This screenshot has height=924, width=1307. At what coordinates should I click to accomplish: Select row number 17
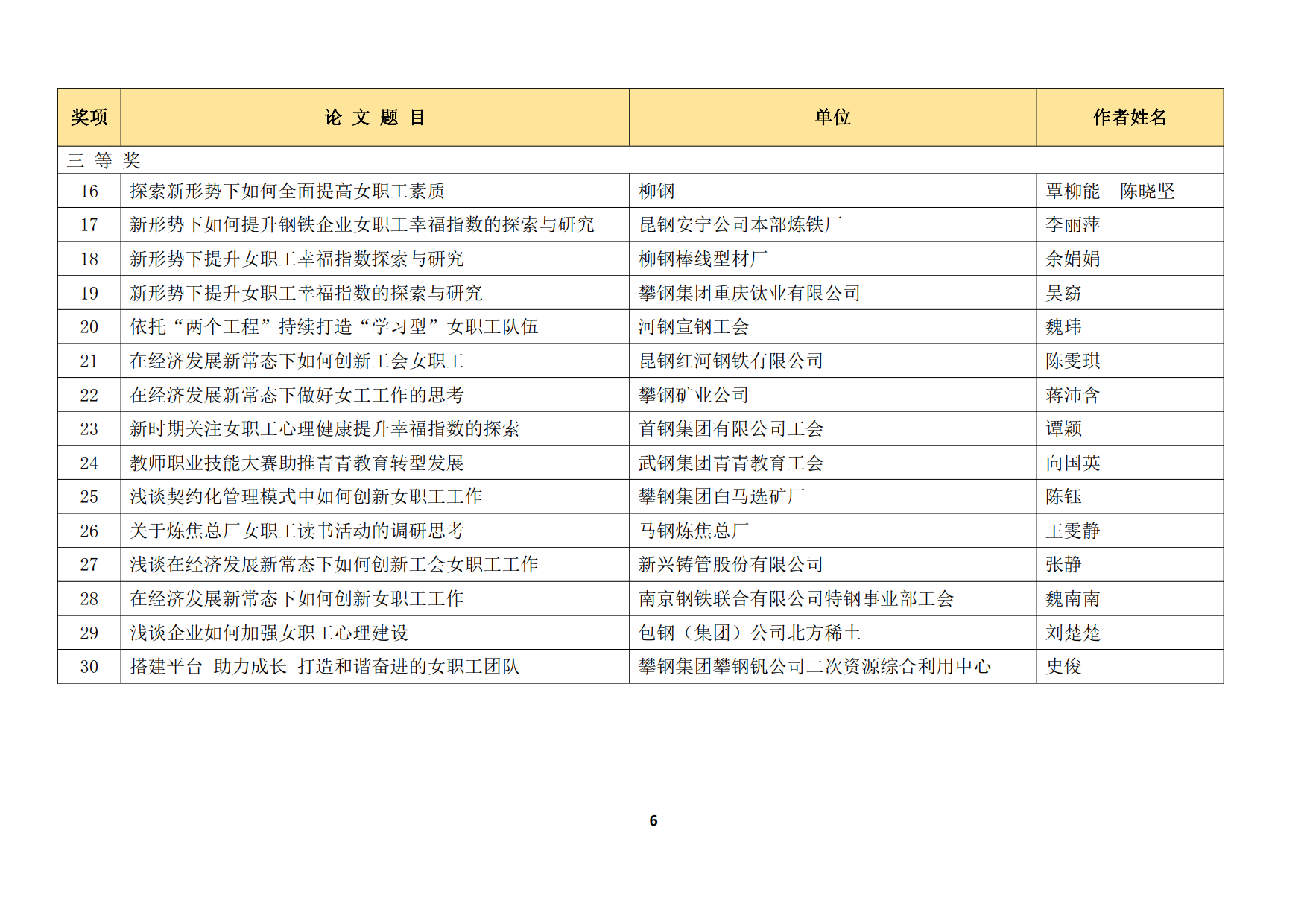pyautogui.click(x=89, y=225)
